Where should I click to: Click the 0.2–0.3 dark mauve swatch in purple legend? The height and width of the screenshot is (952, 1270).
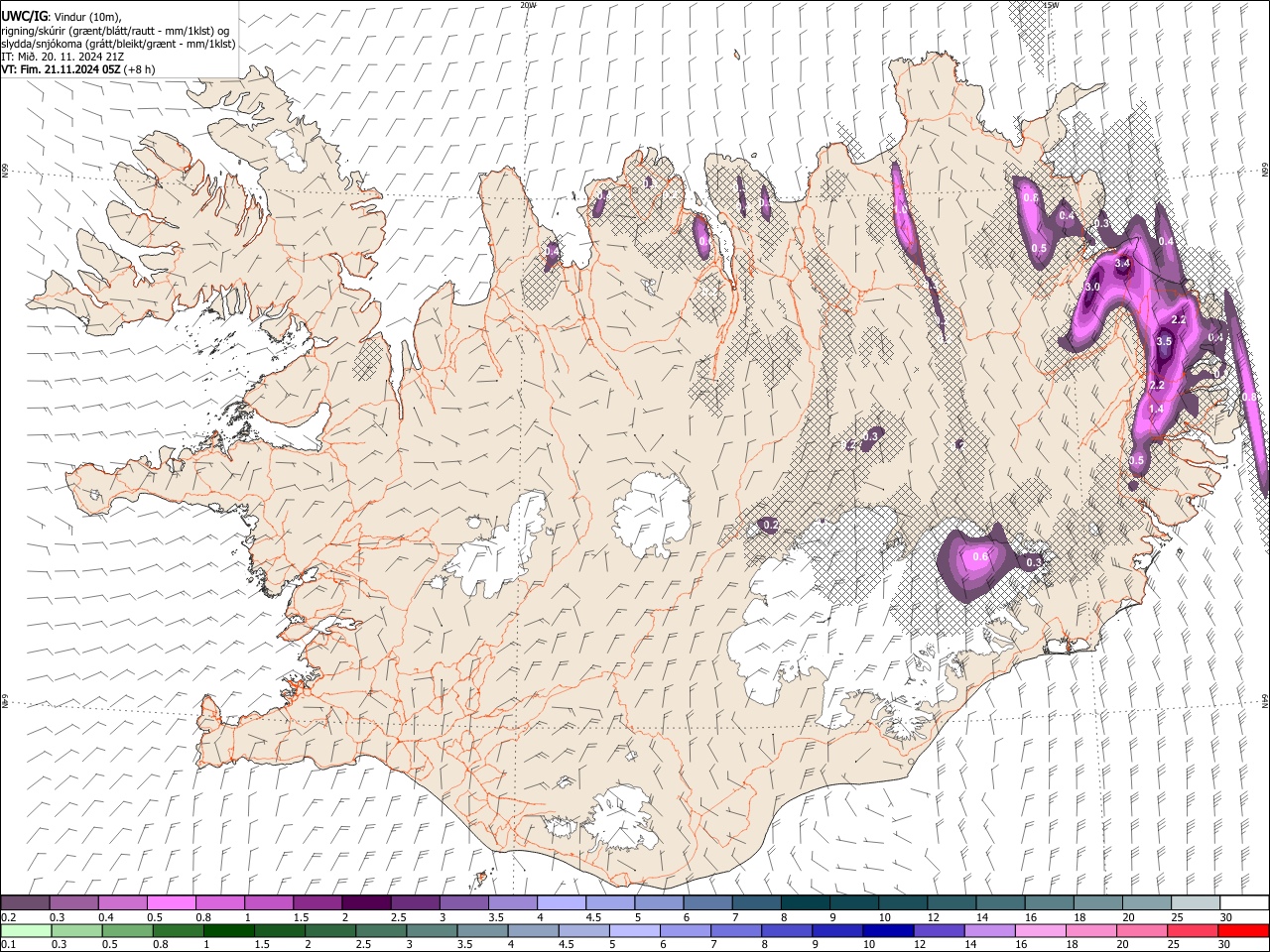click(25, 902)
